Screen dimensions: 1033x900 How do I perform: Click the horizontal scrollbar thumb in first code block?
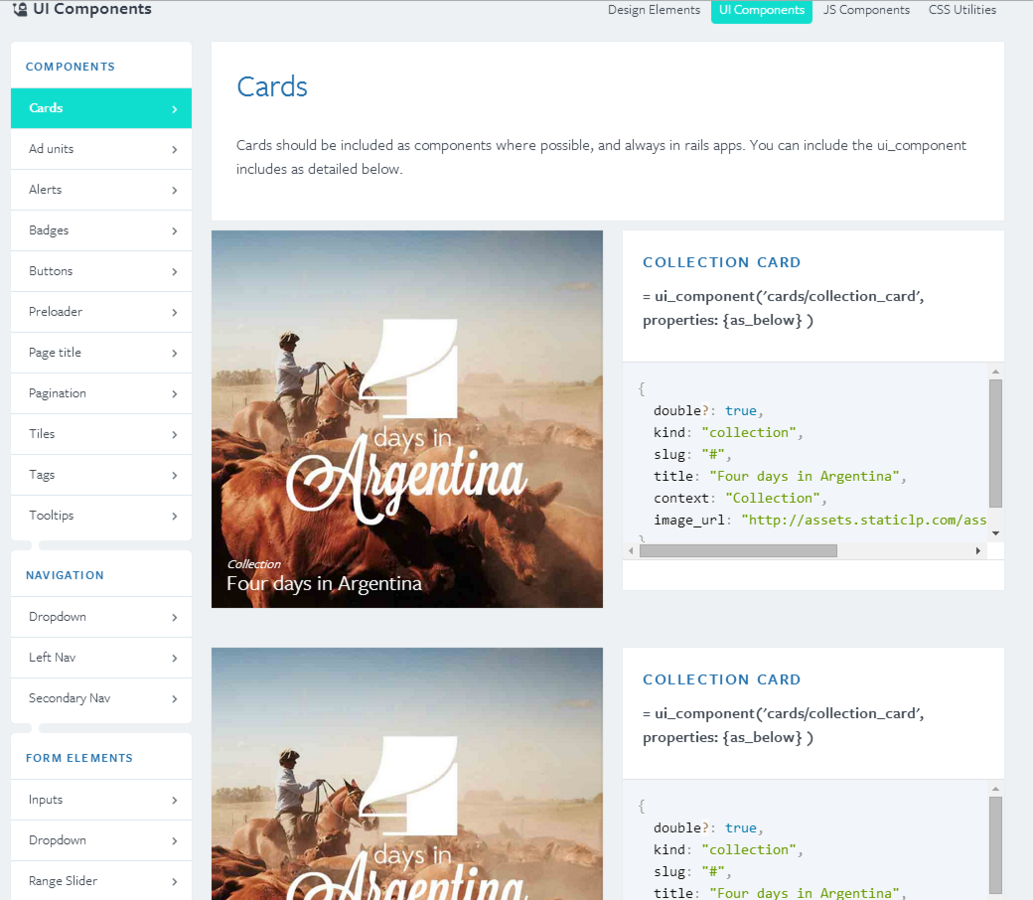click(x=738, y=551)
